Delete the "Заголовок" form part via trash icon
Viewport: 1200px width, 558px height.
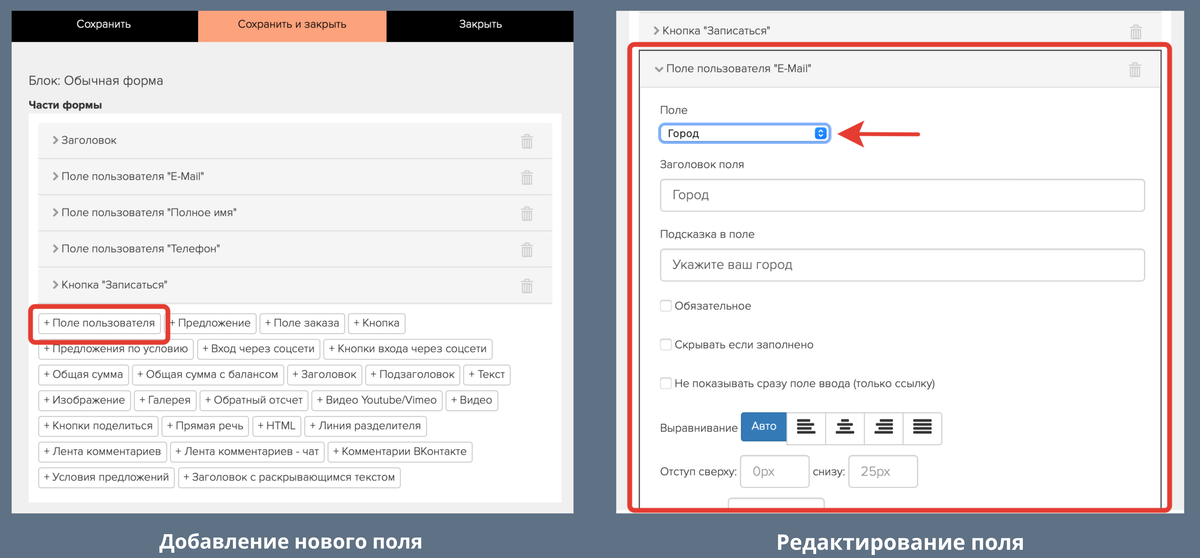point(527,141)
